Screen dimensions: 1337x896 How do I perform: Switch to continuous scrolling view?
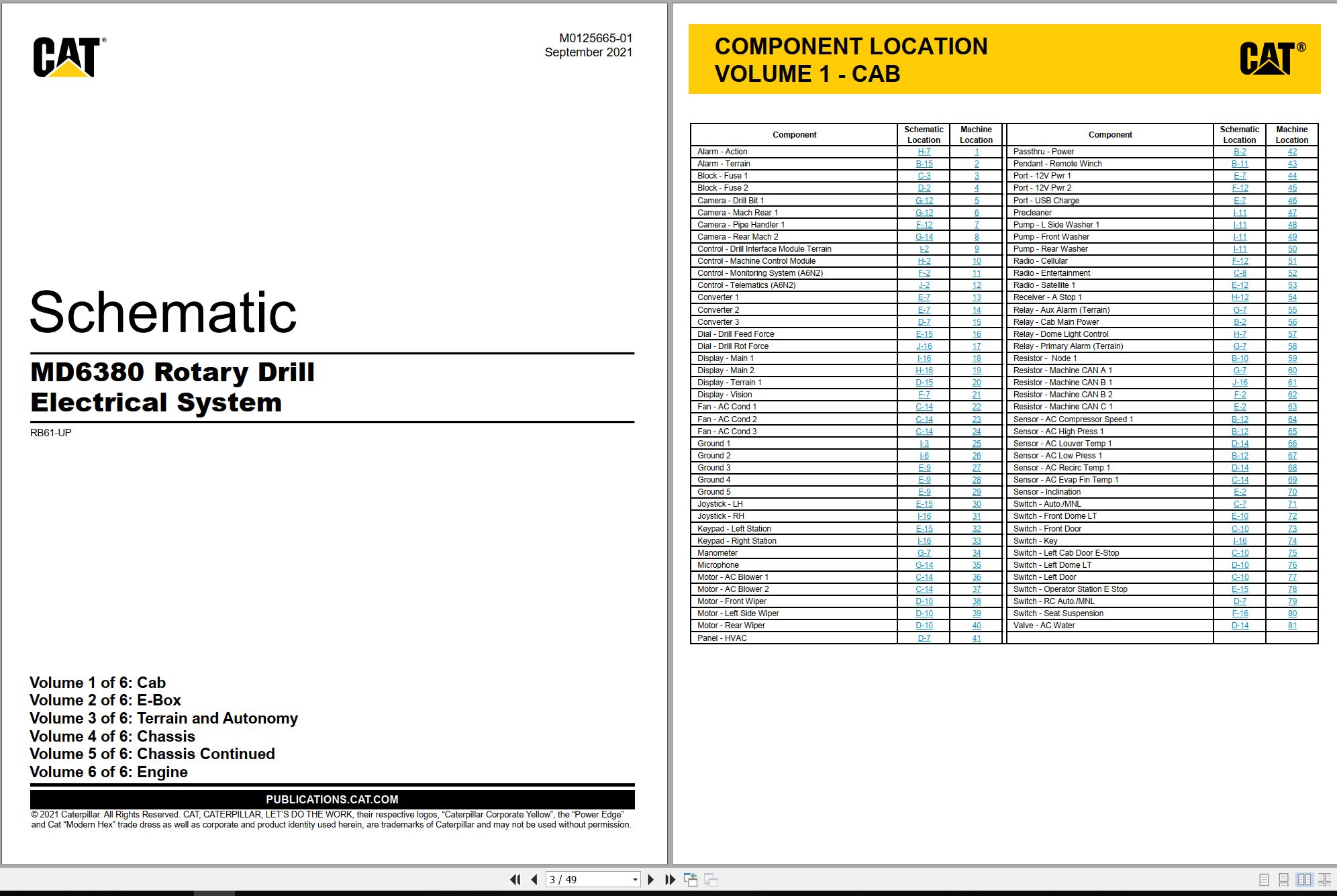coord(1283,879)
